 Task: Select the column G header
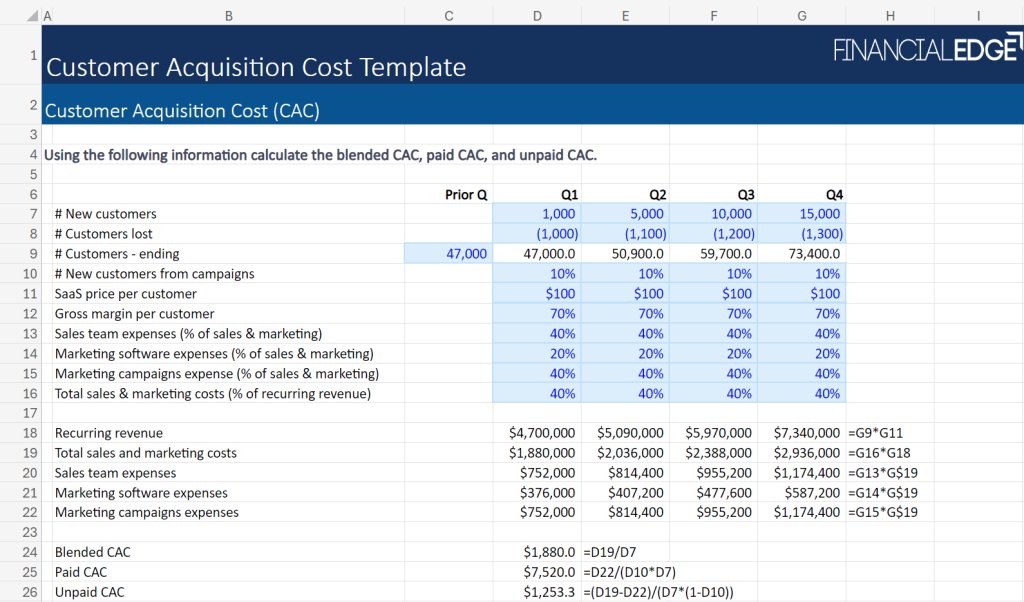pos(801,15)
